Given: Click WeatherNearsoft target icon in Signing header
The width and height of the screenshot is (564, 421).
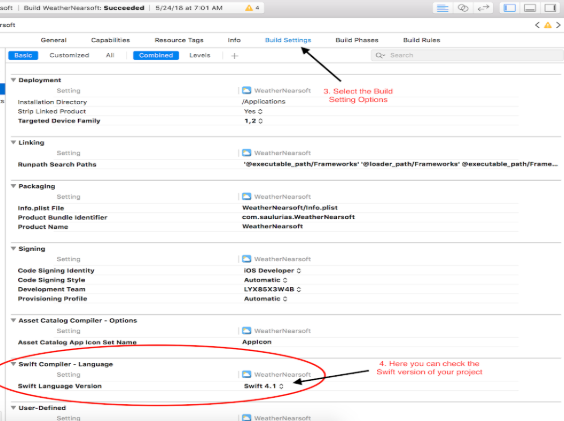Looking at the screenshot, I should coord(246,259).
